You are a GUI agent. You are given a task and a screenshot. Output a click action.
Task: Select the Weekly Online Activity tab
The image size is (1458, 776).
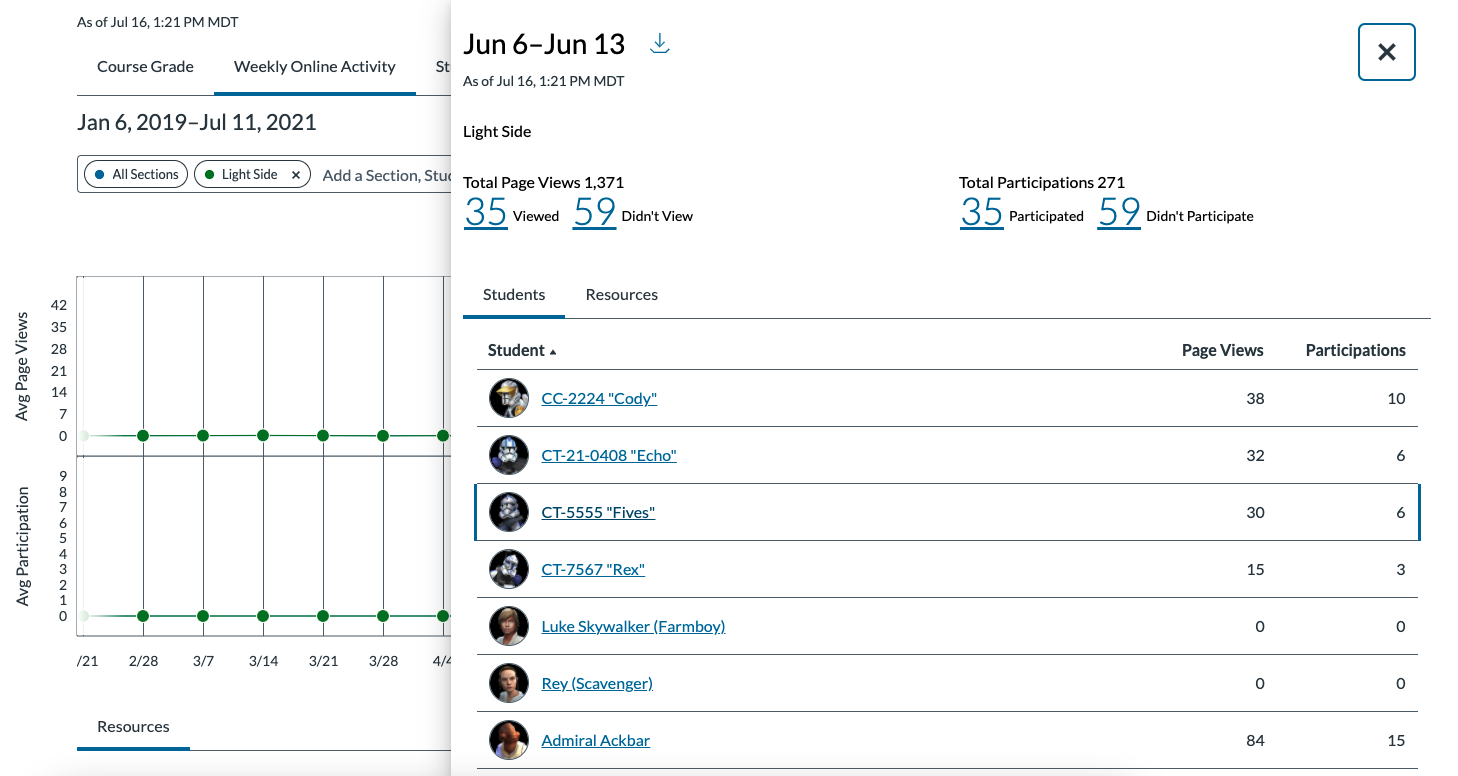pos(315,66)
